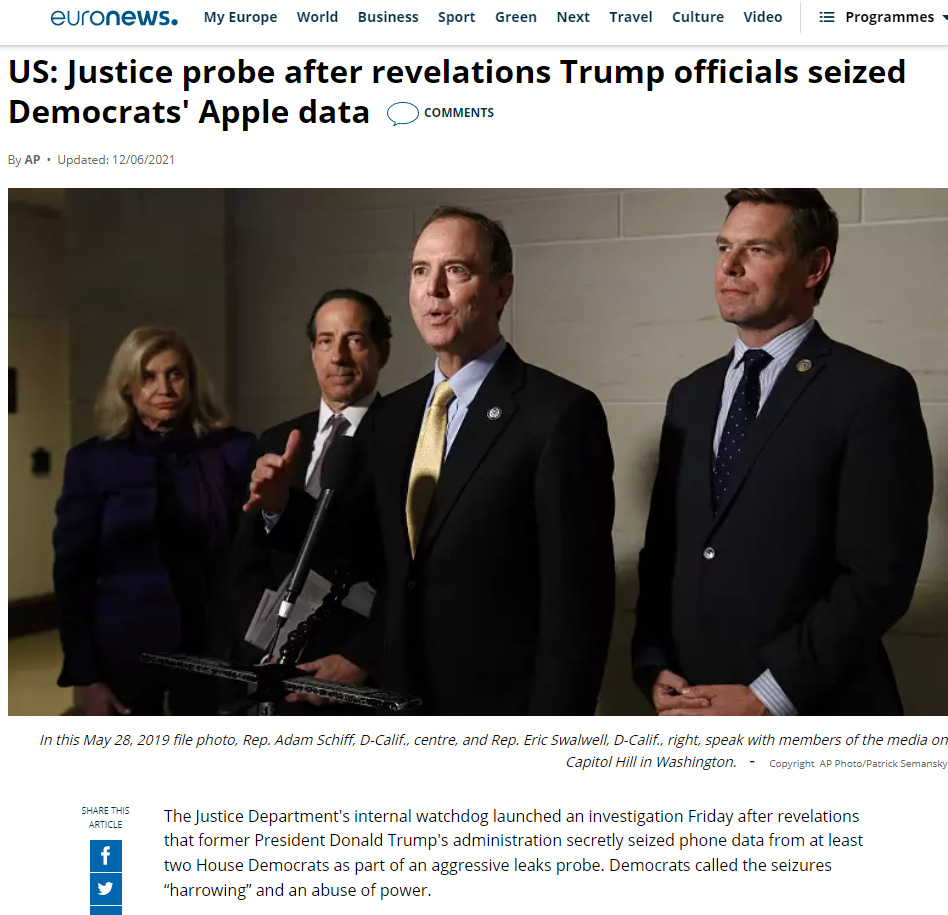The height and width of the screenshot is (915, 948).
Task: Share article via Twitter icon
Action: point(106,888)
